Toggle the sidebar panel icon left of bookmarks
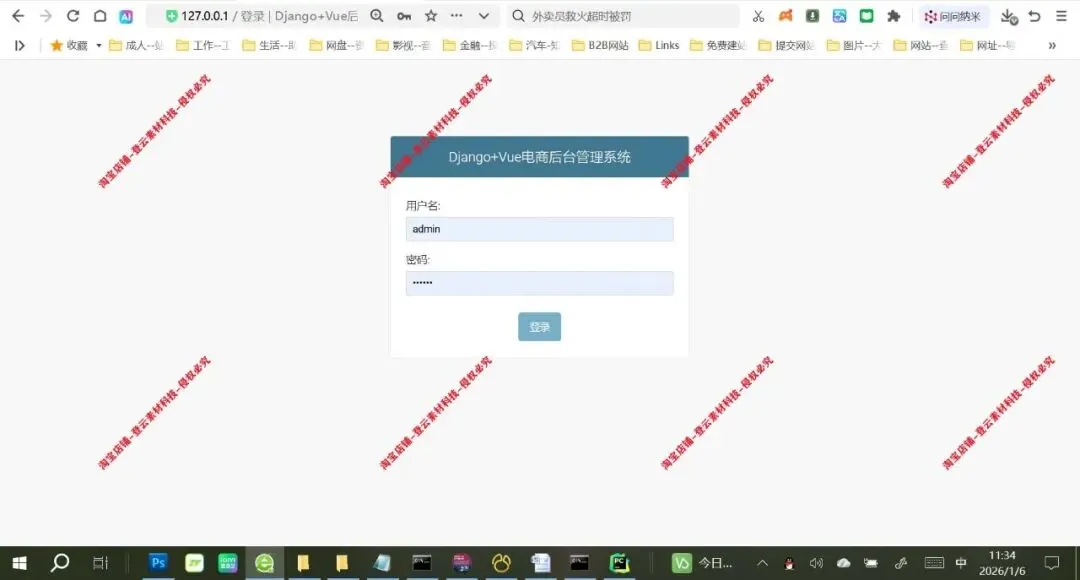 [x=20, y=45]
